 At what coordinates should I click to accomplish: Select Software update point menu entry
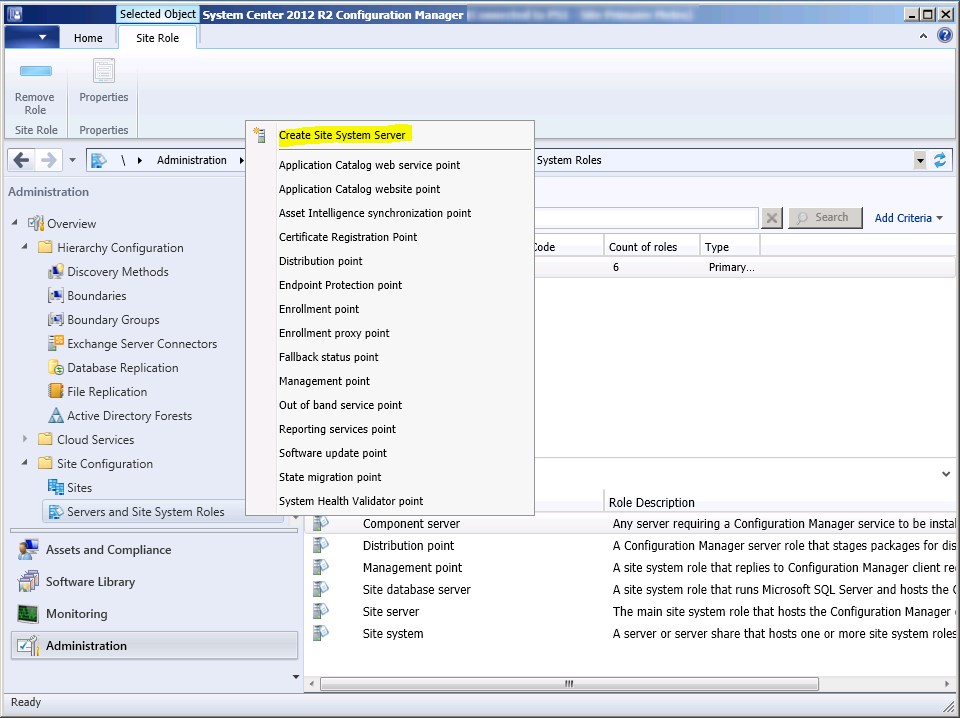pyautogui.click(x=332, y=453)
